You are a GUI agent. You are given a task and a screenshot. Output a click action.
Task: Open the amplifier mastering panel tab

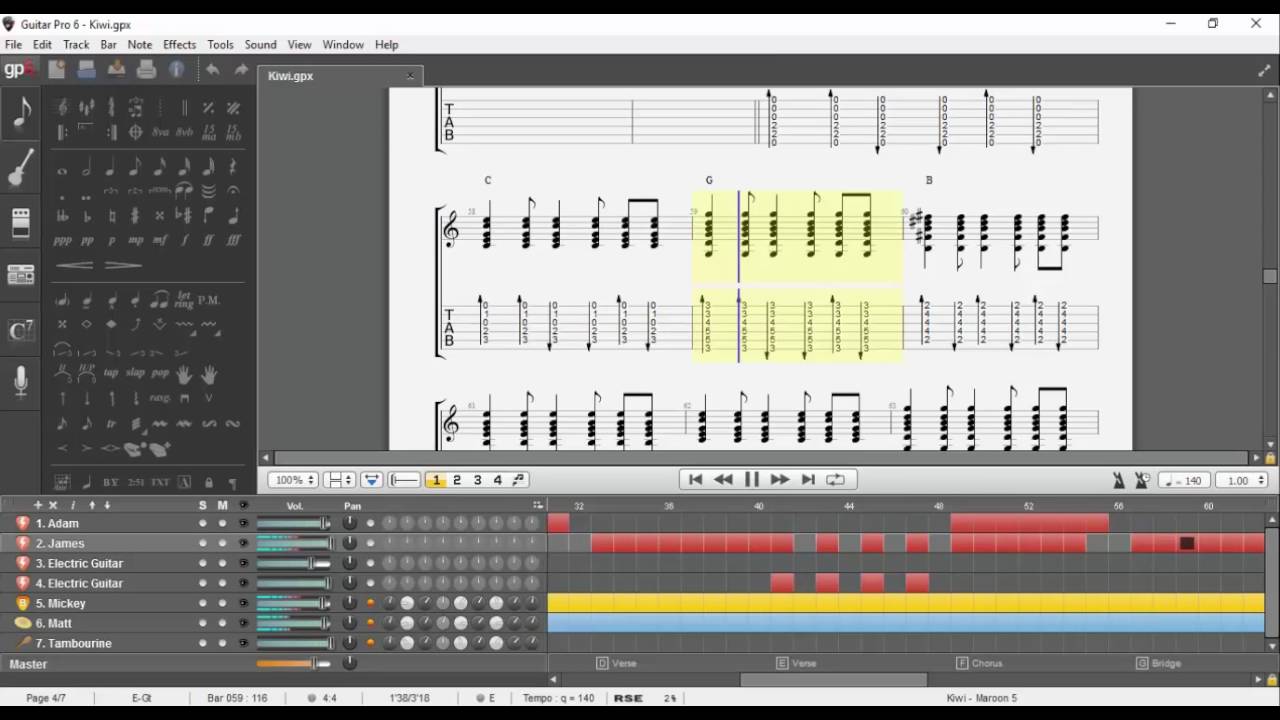[21, 274]
